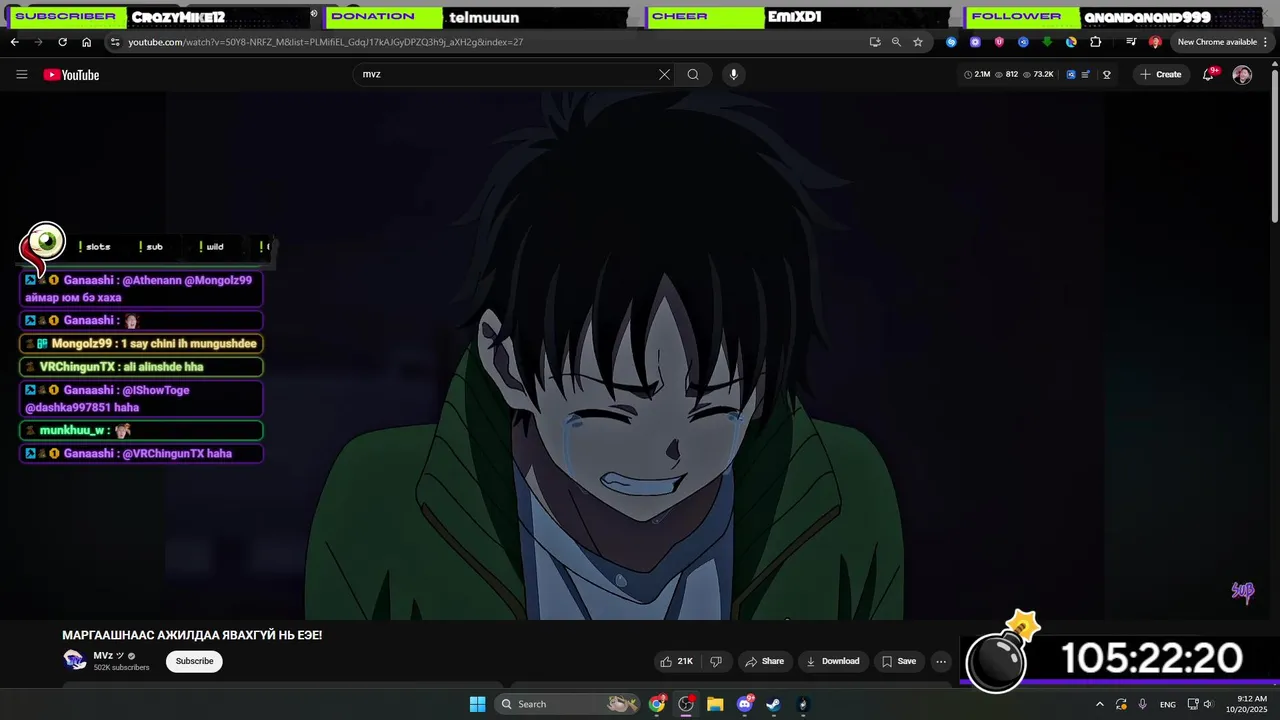This screenshot has width=1280, height=720.
Task: Open the red shield extension
Action: click(999, 42)
